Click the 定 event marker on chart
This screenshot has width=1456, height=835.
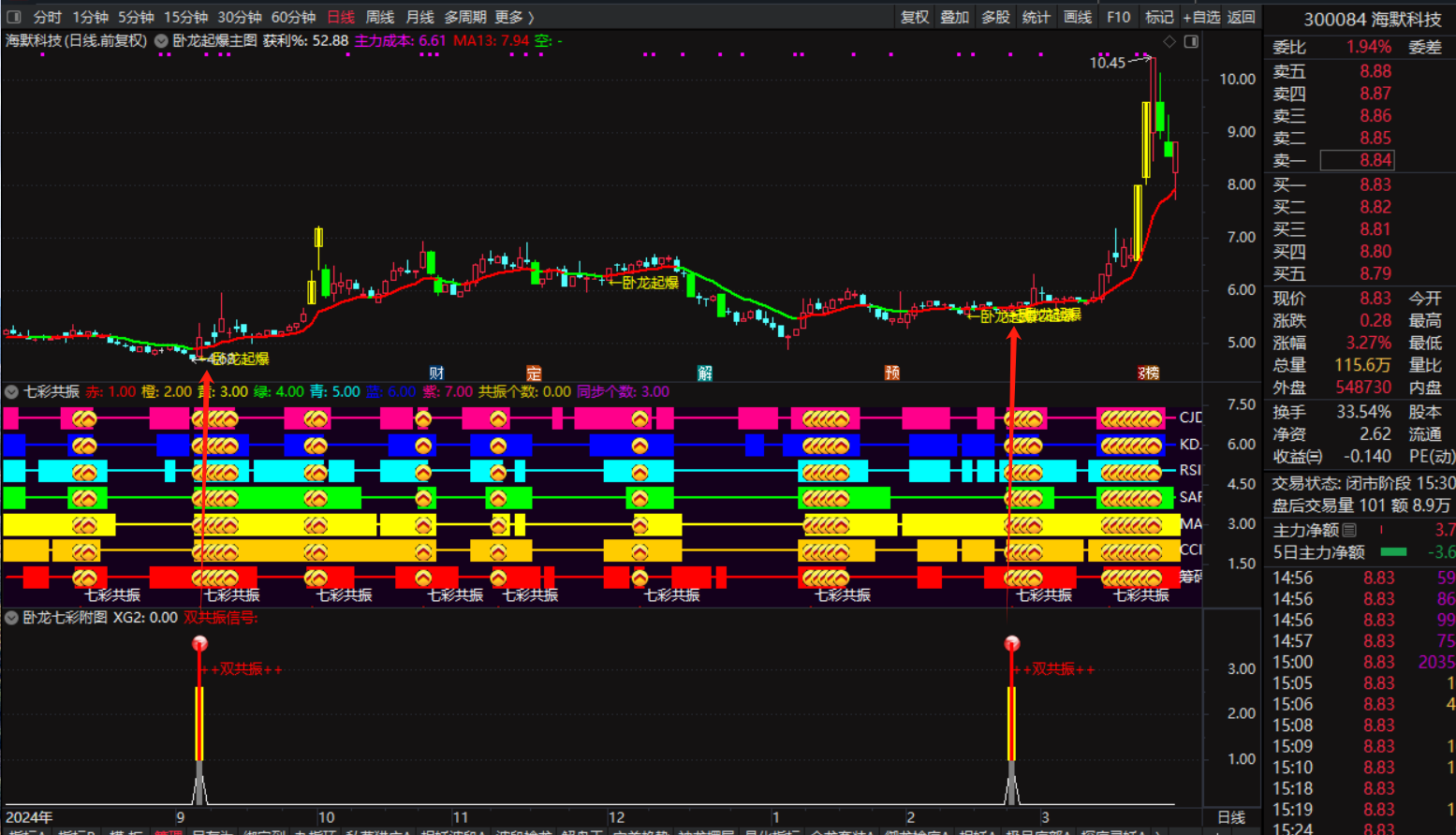534,373
